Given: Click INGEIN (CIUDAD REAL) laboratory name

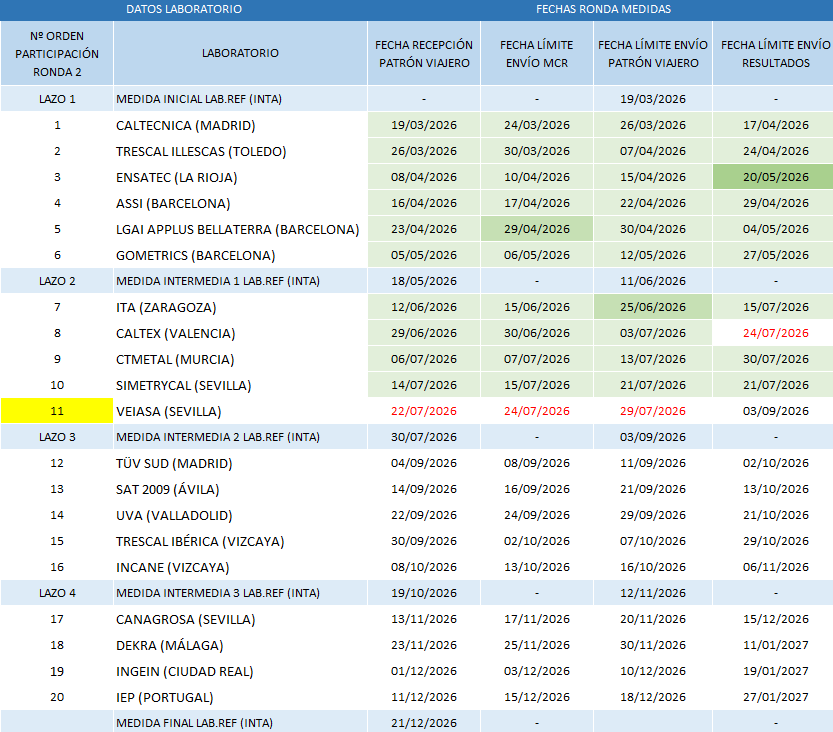Looking at the screenshot, I should click(184, 671).
